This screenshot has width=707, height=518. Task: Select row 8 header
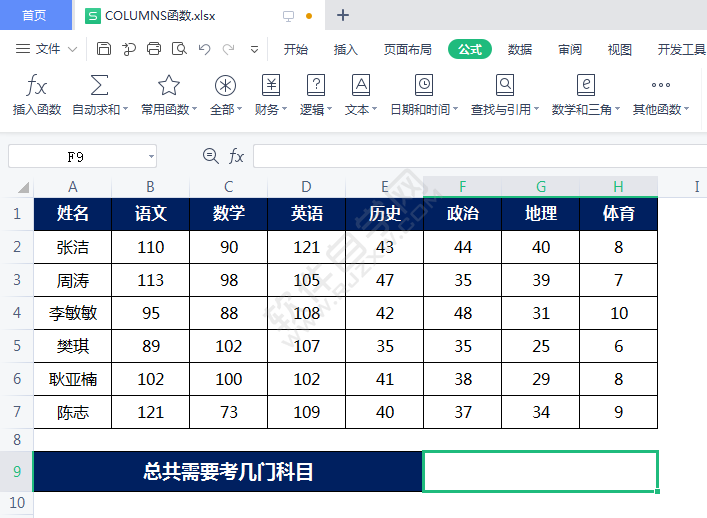pos(17,440)
